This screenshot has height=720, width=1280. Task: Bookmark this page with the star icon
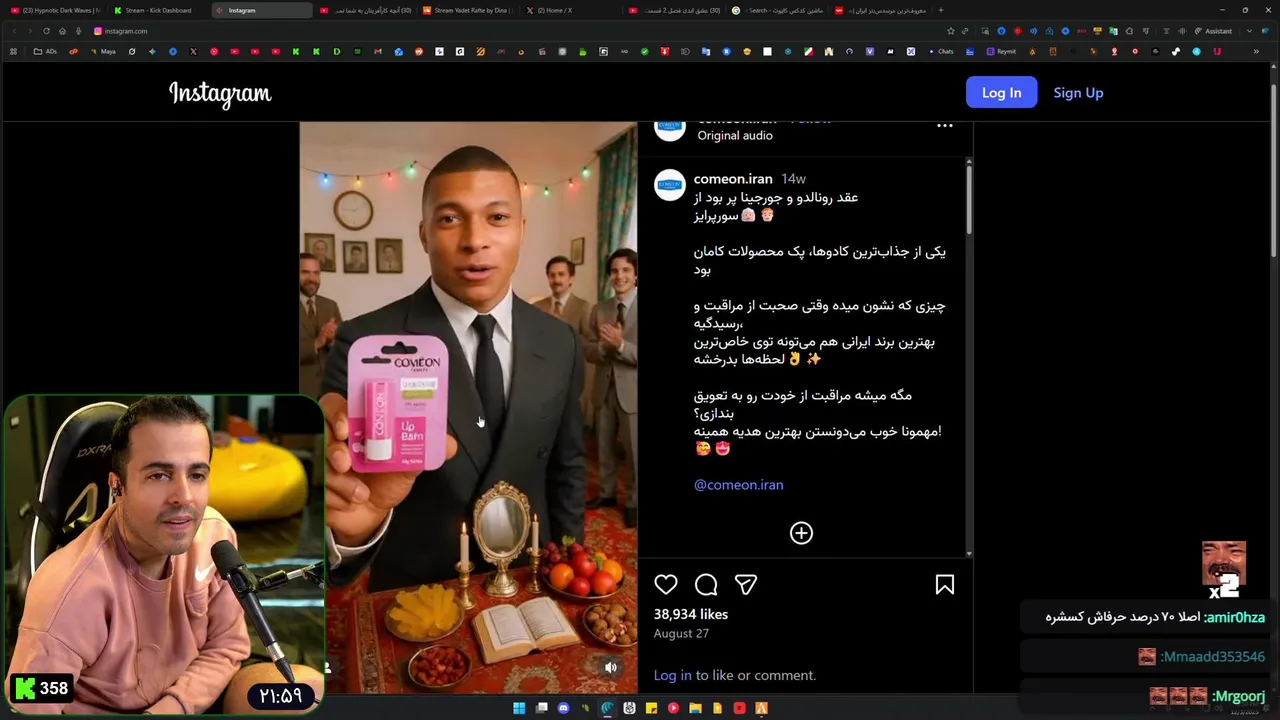(x=950, y=31)
